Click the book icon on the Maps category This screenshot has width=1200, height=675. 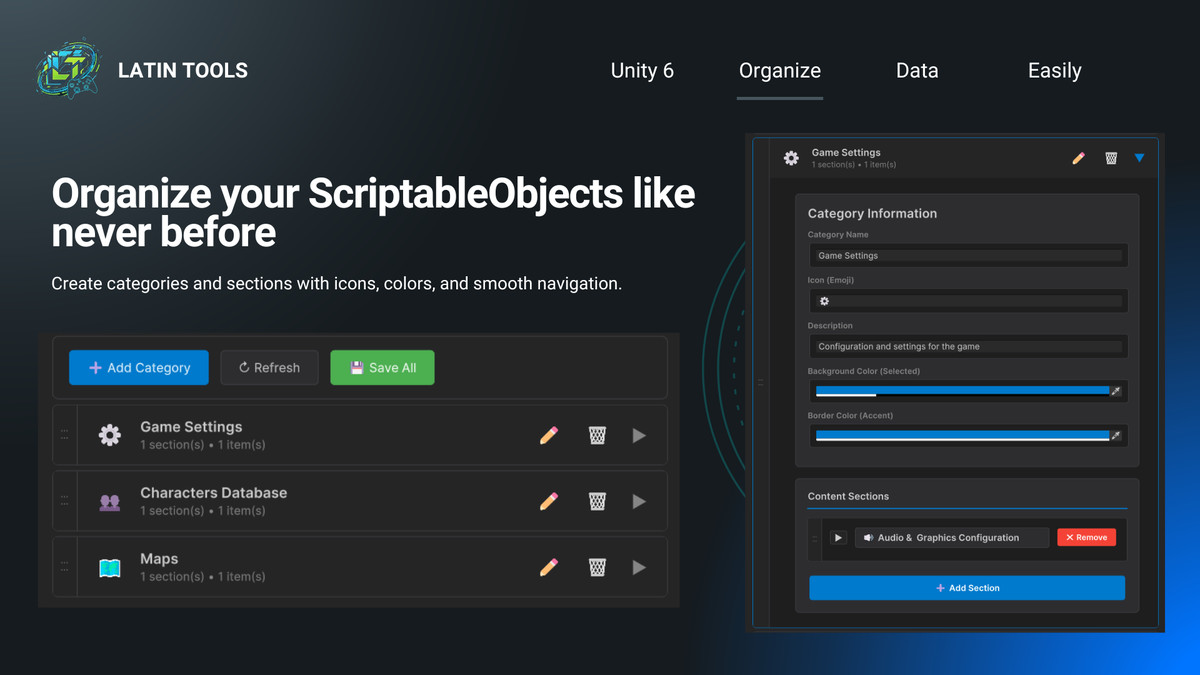[110, 566]
